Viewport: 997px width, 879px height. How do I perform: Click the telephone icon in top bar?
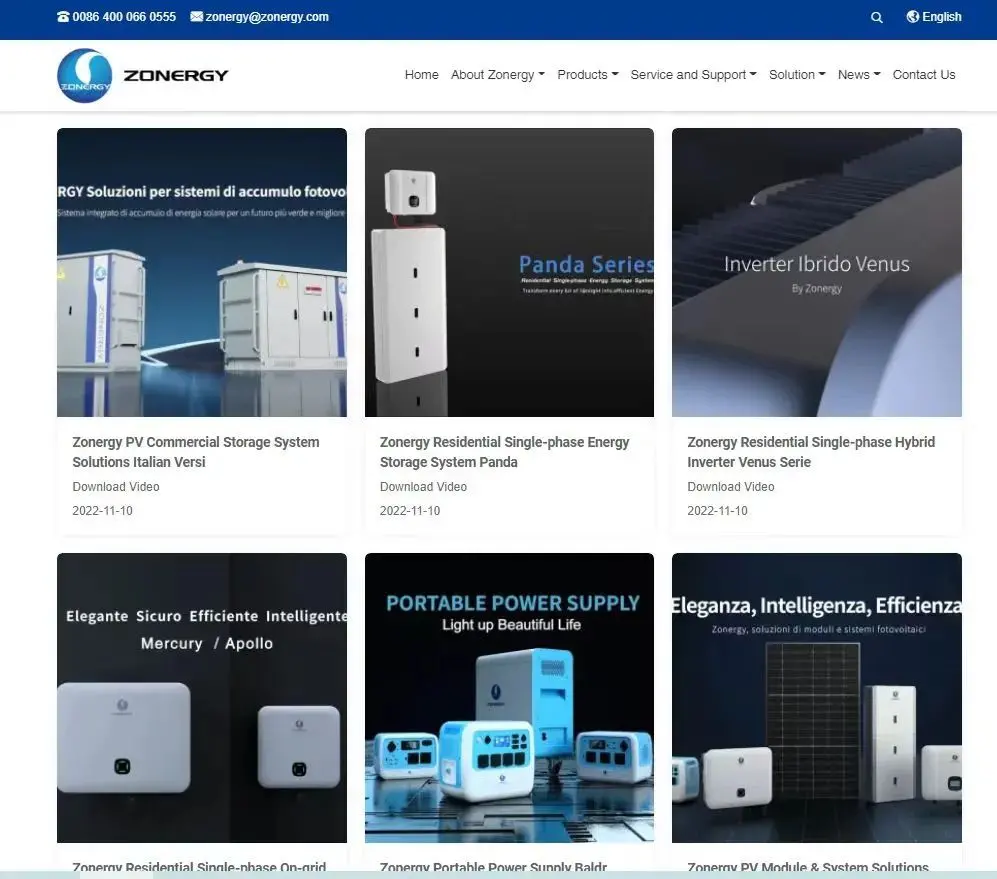63,17
